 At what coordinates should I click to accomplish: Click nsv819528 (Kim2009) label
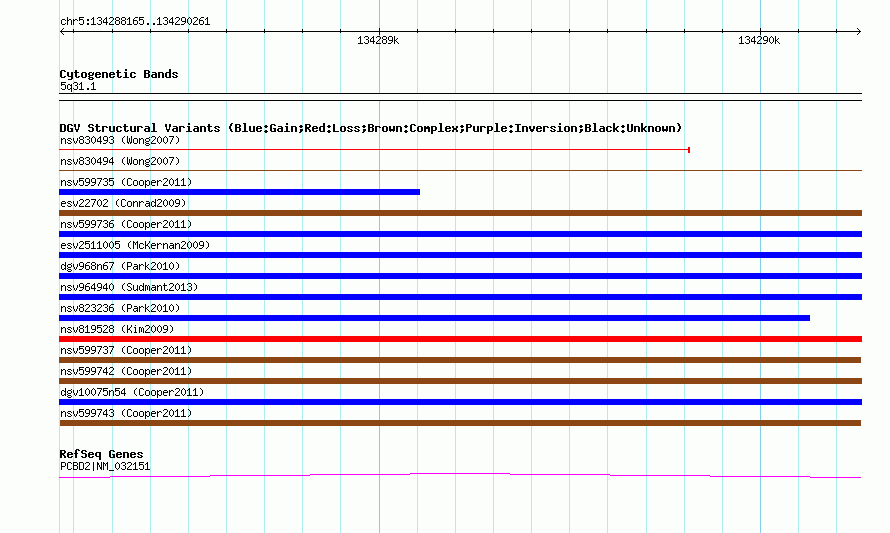coord(117,329)
